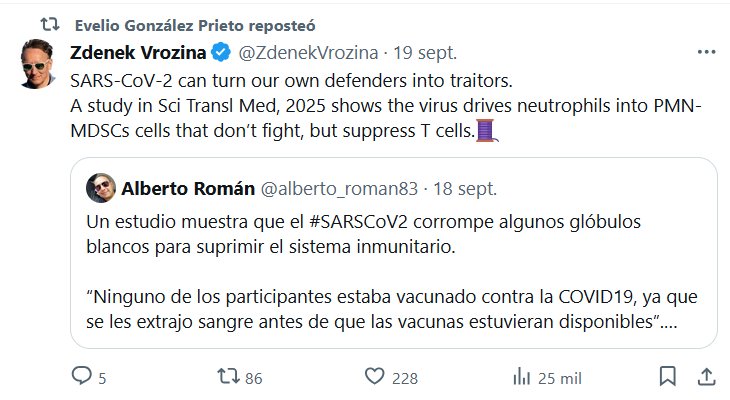Click the reply comment icon
The height and width of the screenshot is (400, 730).
point(82,376)
